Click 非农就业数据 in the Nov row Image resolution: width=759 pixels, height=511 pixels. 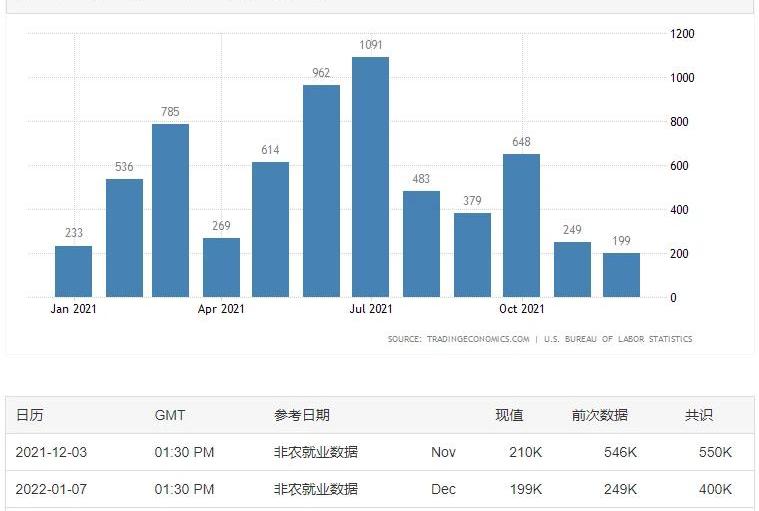pyautogui.click(x=315, y=452)
